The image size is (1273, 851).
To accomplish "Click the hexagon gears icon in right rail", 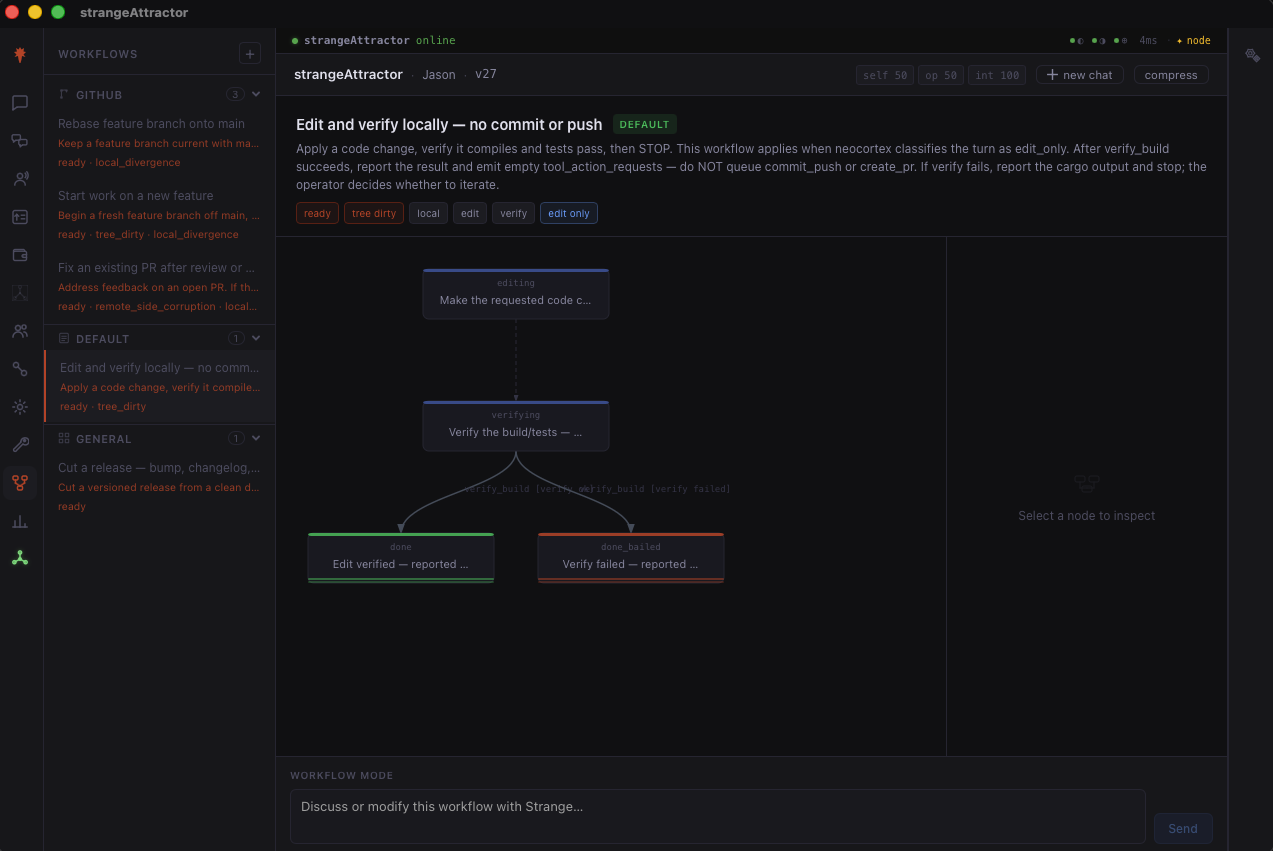I will coord(1252,55).
